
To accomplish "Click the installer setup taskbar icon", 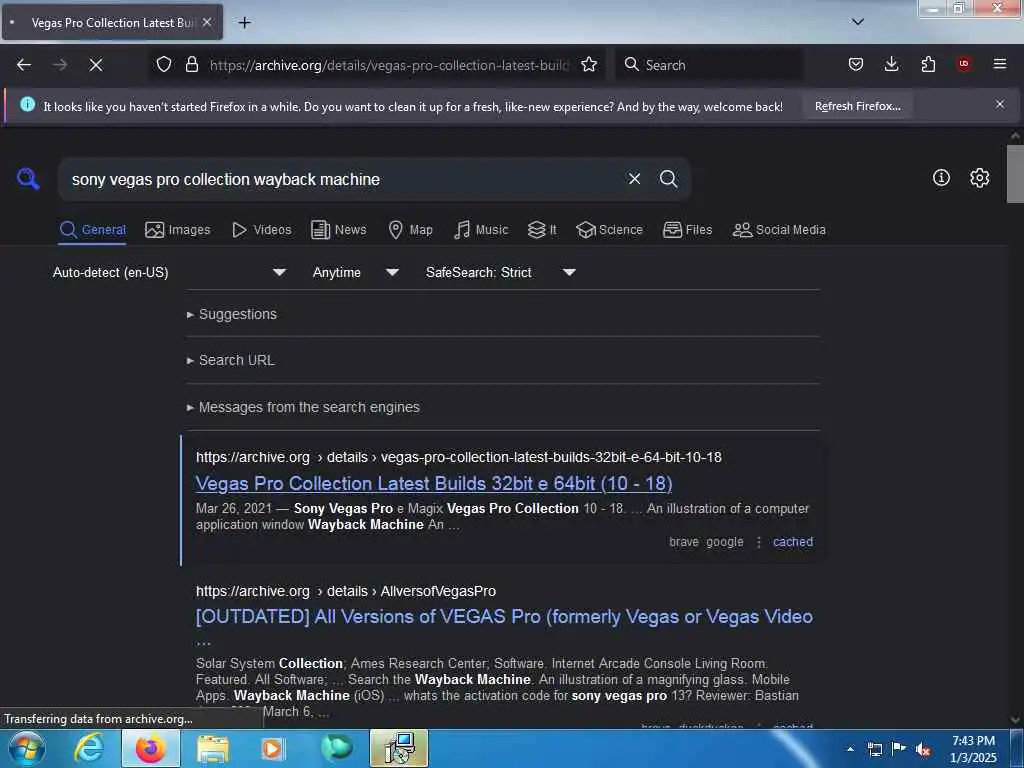I will click(399, 748).
